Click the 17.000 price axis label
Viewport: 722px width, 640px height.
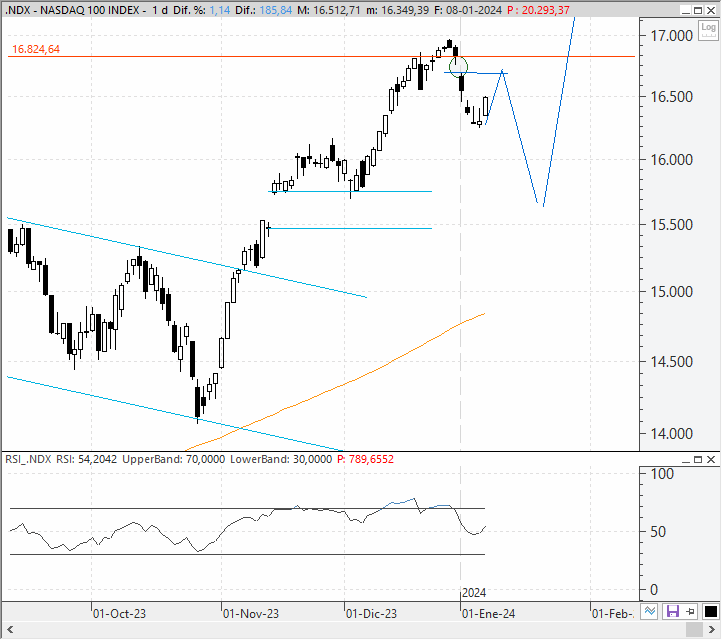click(x=671, y=35)
